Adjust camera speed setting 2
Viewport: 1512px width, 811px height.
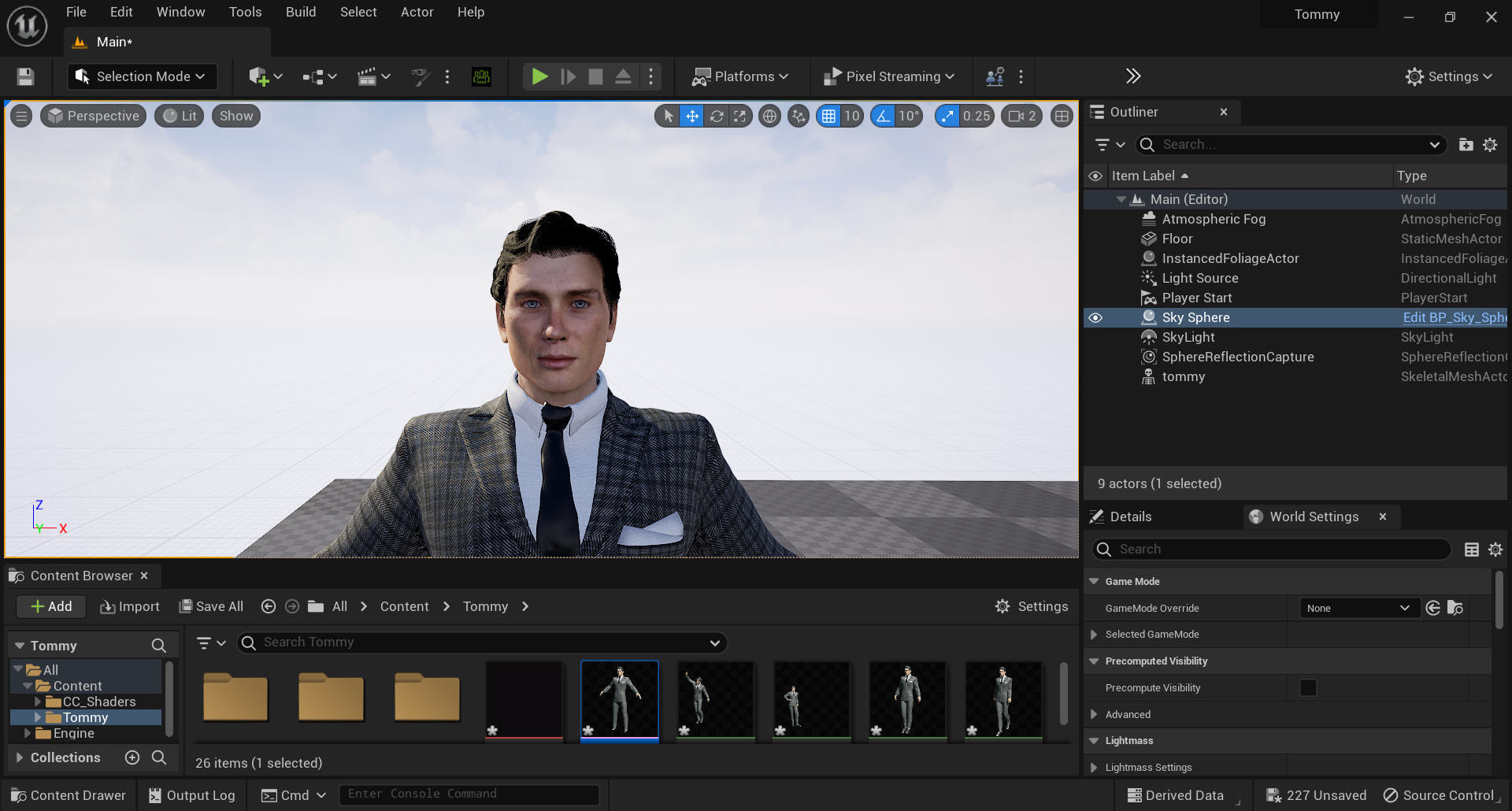[1022, 117]
